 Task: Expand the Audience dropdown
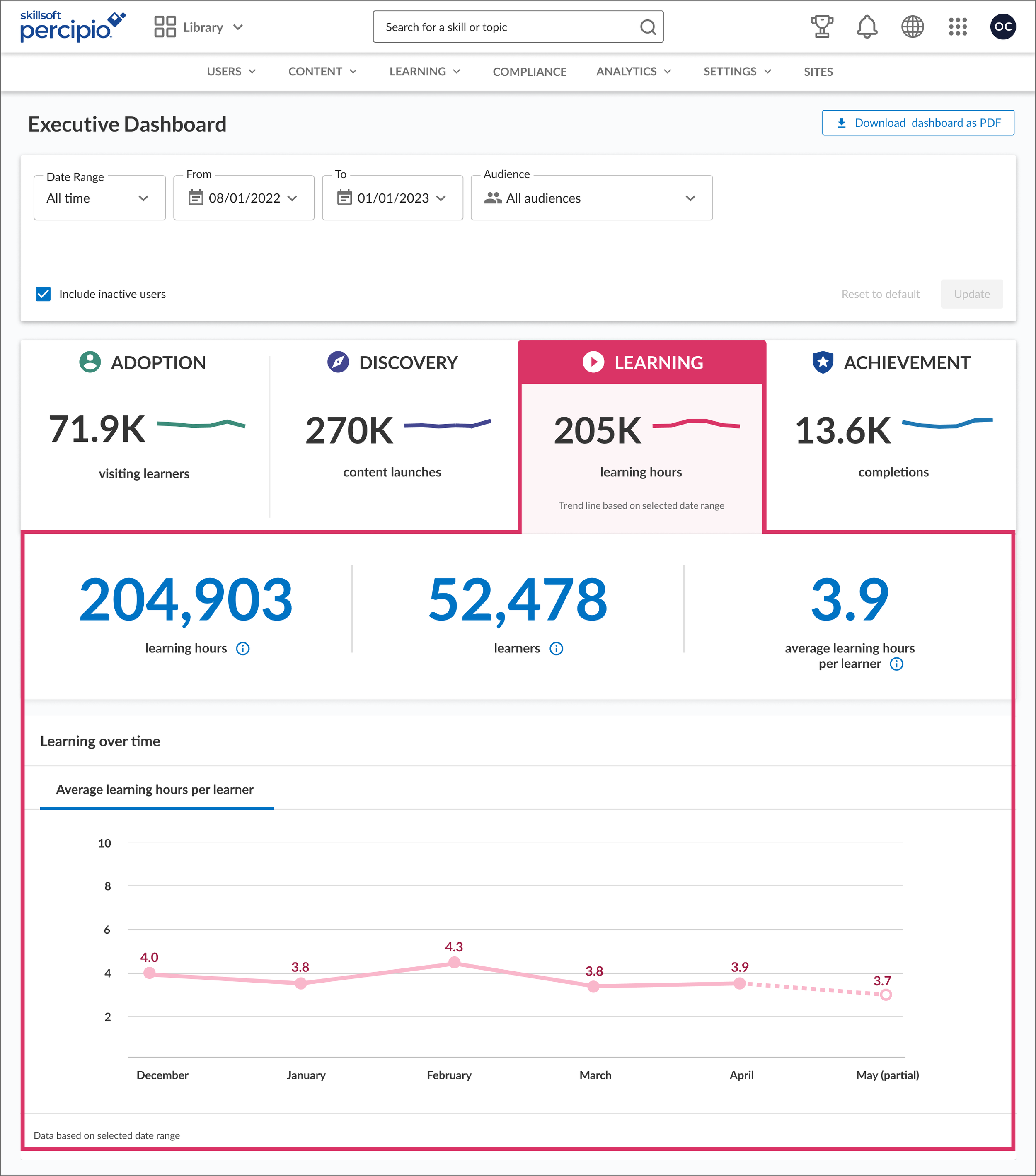591,198
